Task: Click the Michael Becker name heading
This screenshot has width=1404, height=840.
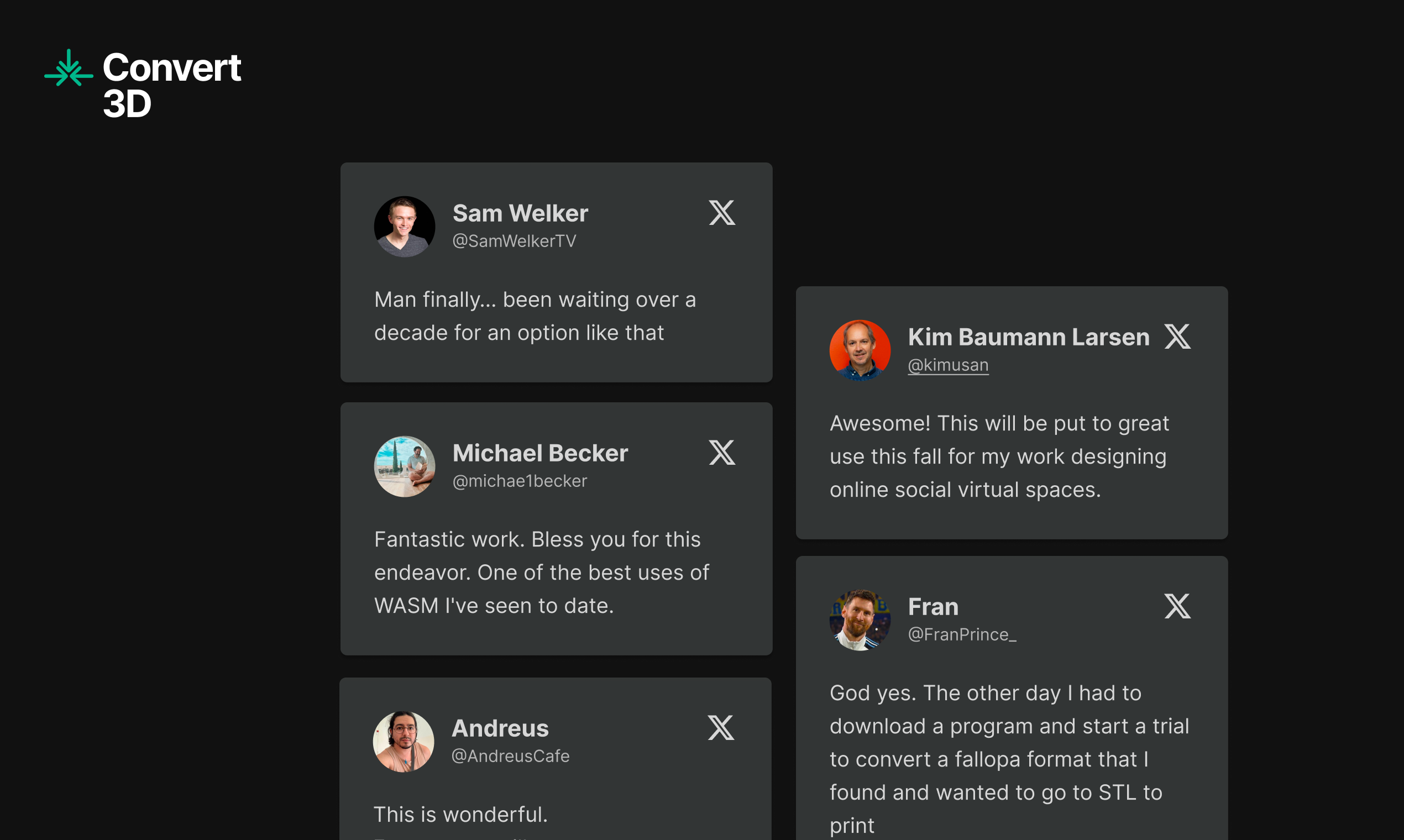Action: (x=540, y=453)
